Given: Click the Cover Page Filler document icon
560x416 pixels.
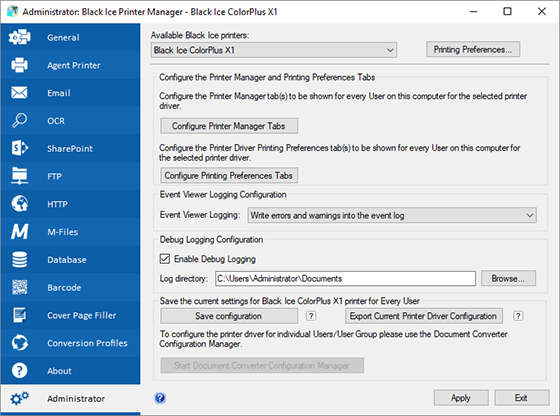Looking at the screenshot, I should tap(19, 315).
